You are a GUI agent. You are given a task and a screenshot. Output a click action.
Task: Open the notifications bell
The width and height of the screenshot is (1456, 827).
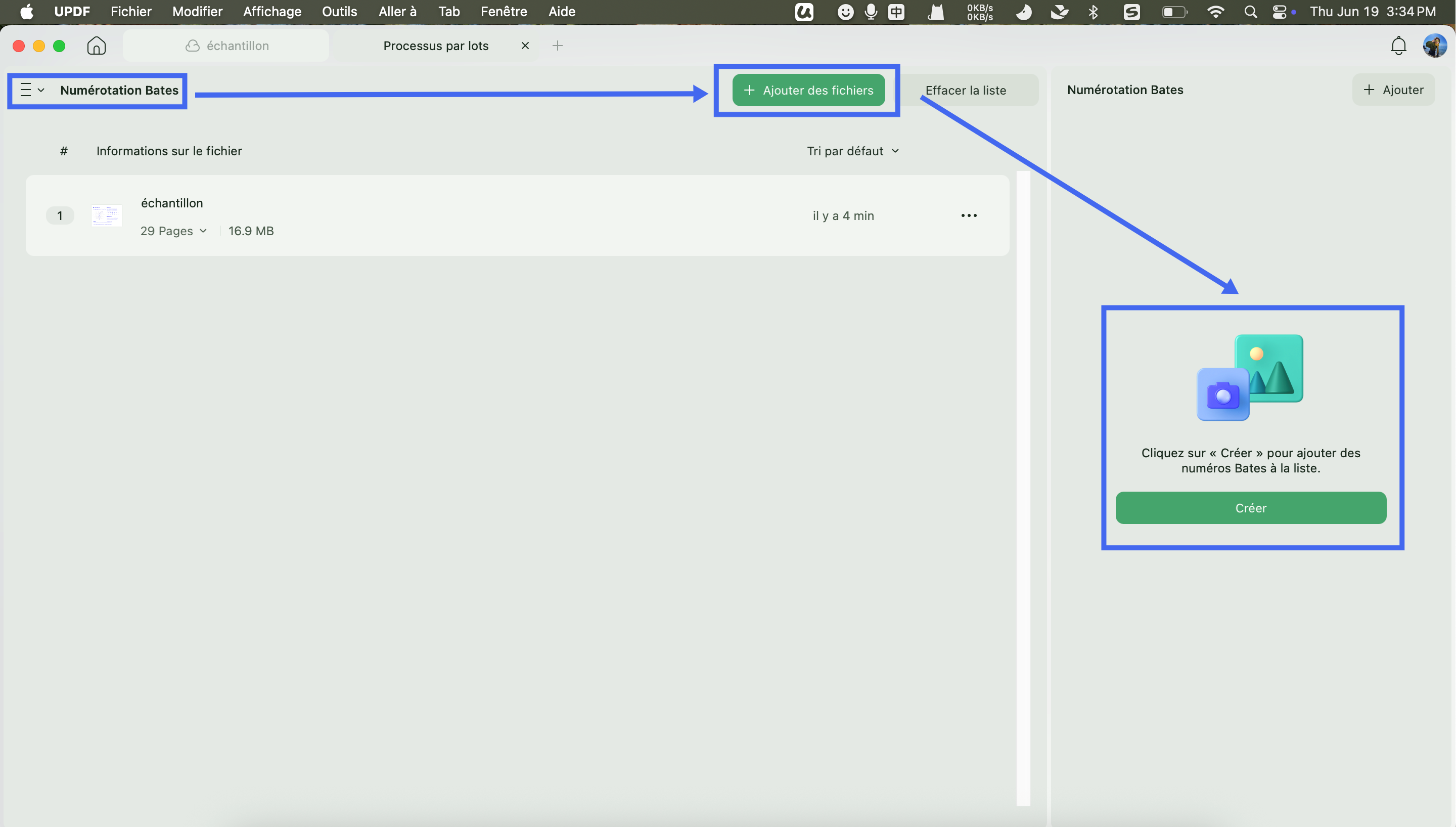[1398, 46]
